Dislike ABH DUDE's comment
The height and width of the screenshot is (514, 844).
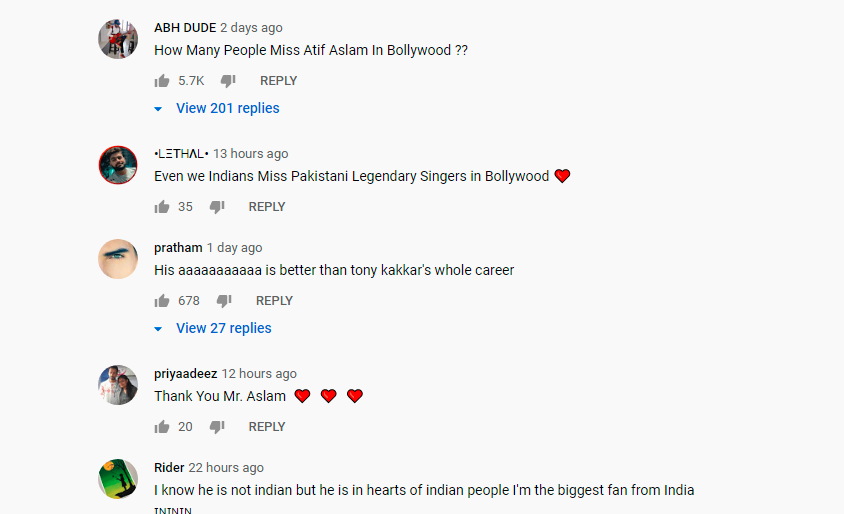point(228,81)
